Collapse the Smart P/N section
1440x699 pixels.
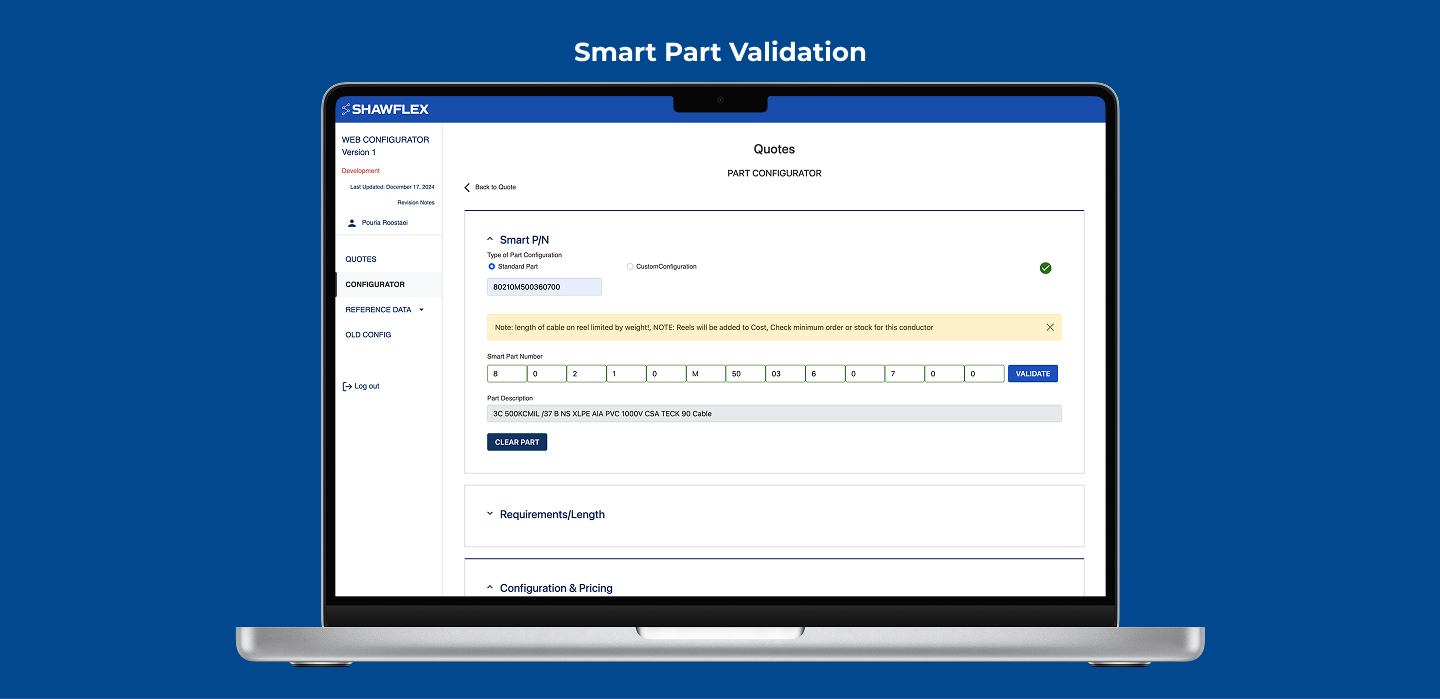(x=490, y=240)
